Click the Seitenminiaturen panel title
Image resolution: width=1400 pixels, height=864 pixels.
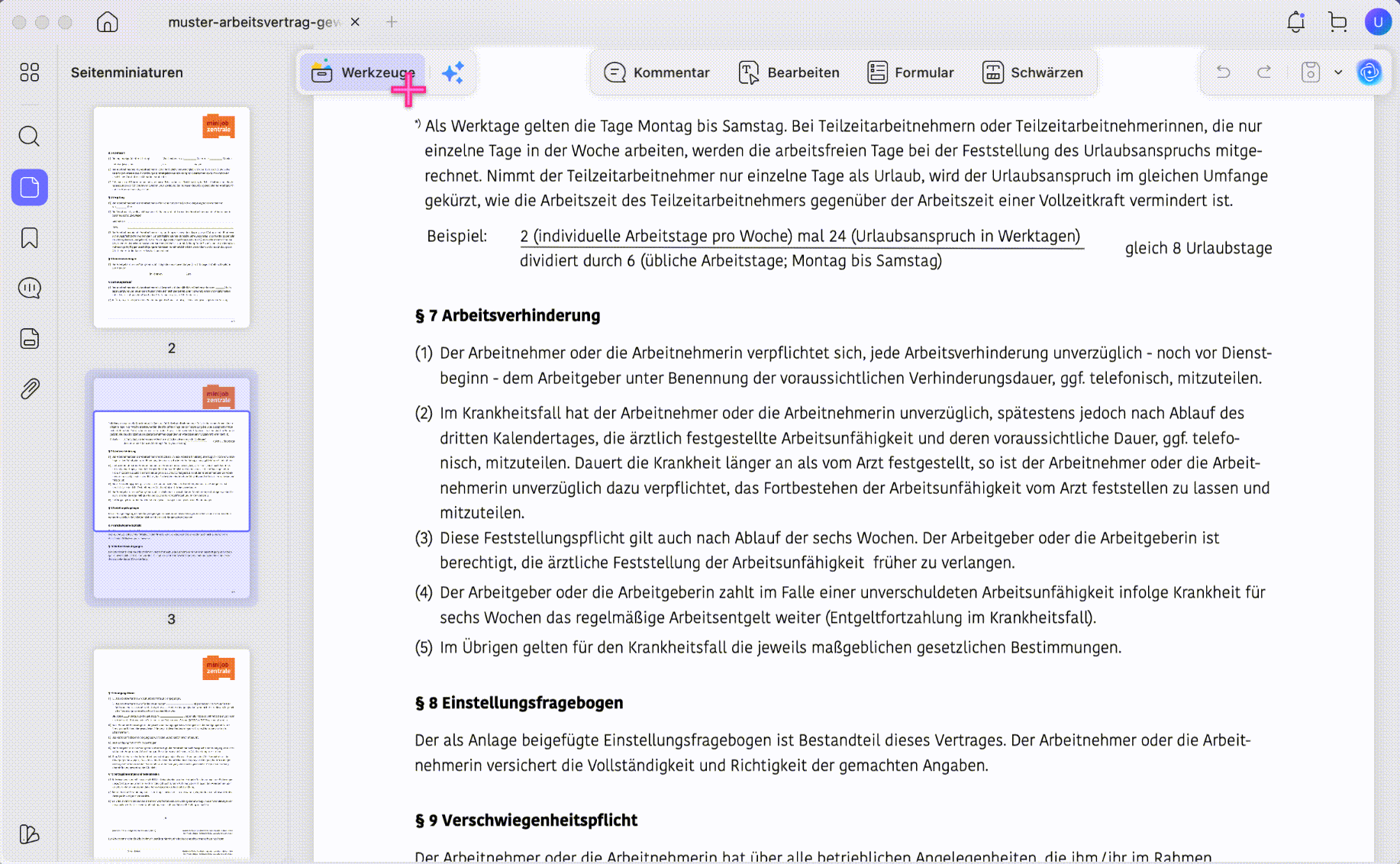(x=127, y=73)
